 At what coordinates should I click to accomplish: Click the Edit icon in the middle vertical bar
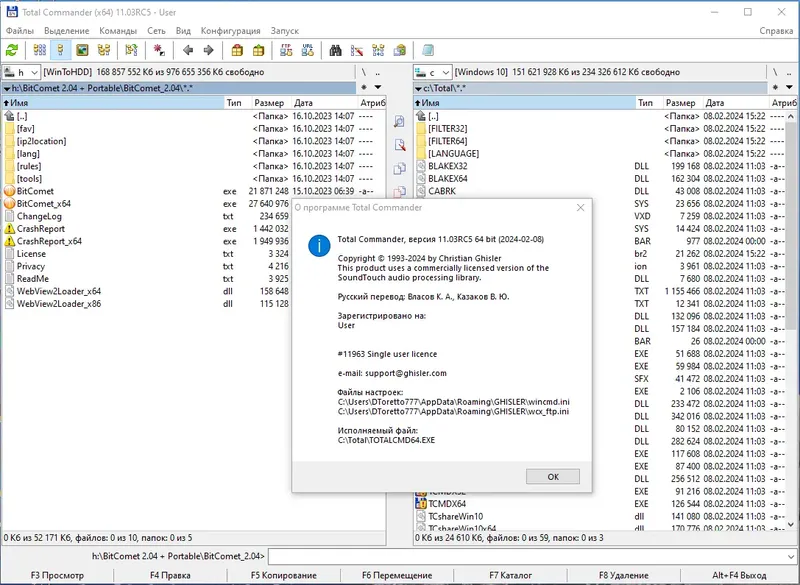399,145
